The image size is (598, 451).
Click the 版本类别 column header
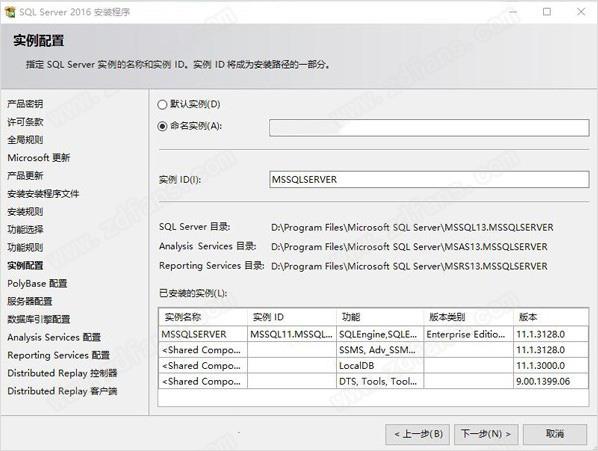[x=469, y=317]
